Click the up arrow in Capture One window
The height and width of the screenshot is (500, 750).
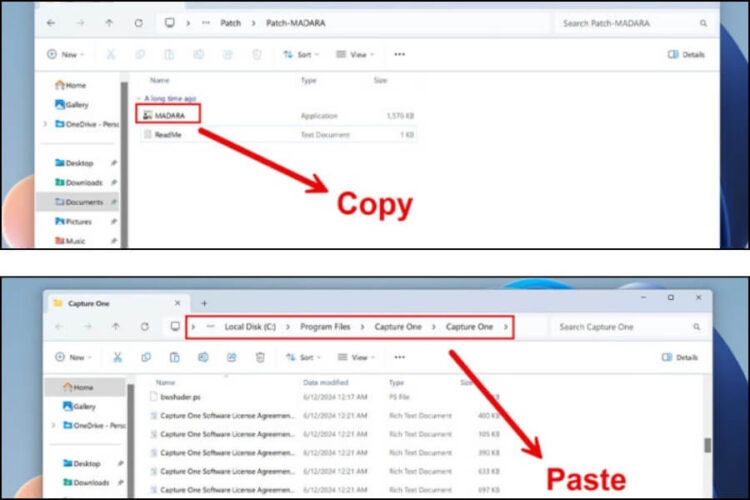(x=116, y=327)
